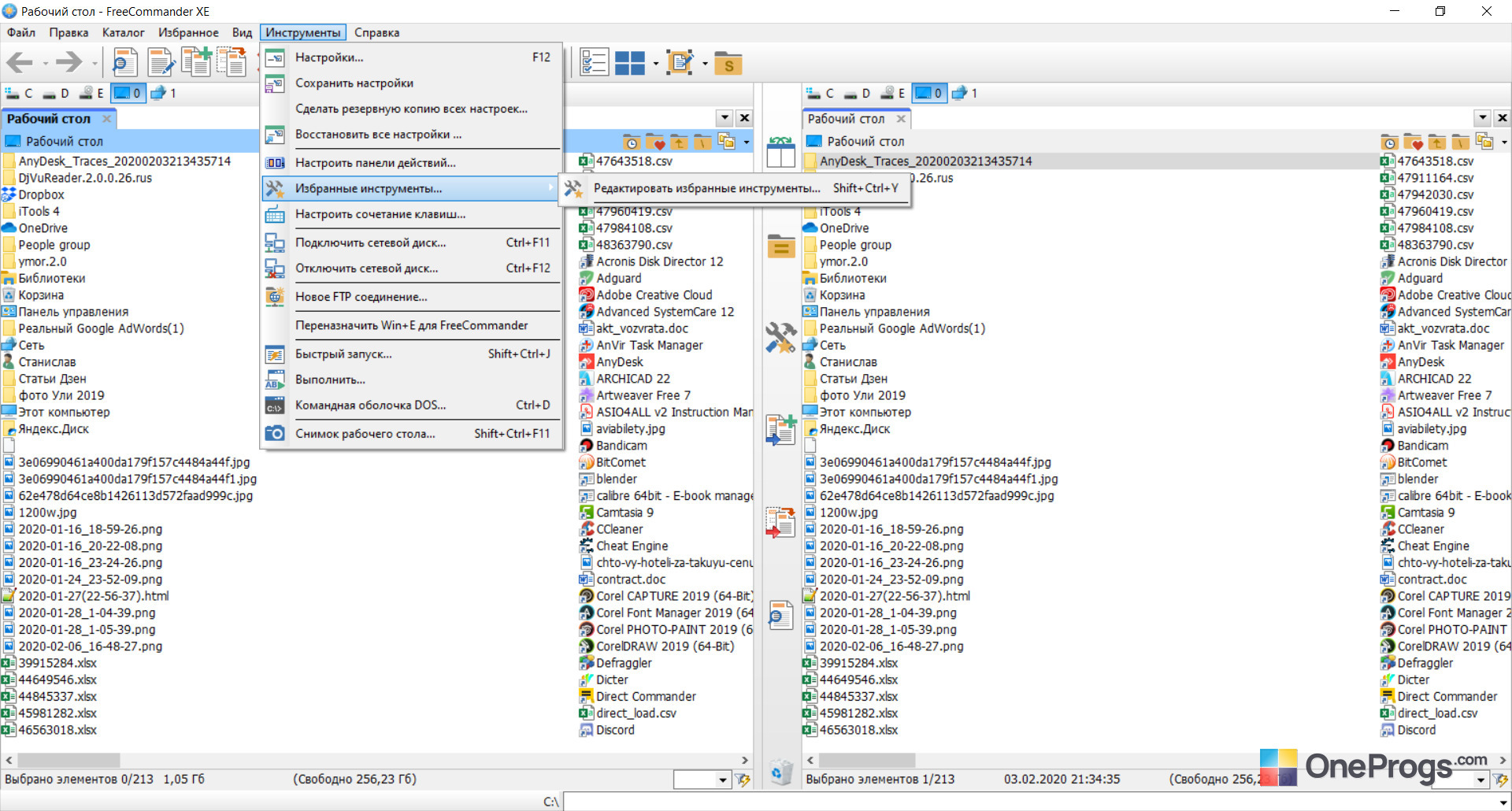Image resolution: width=1512 pixels, height=811 pixels.
Task: Open right panel tab list dropdown
Action: (1483, 118)
